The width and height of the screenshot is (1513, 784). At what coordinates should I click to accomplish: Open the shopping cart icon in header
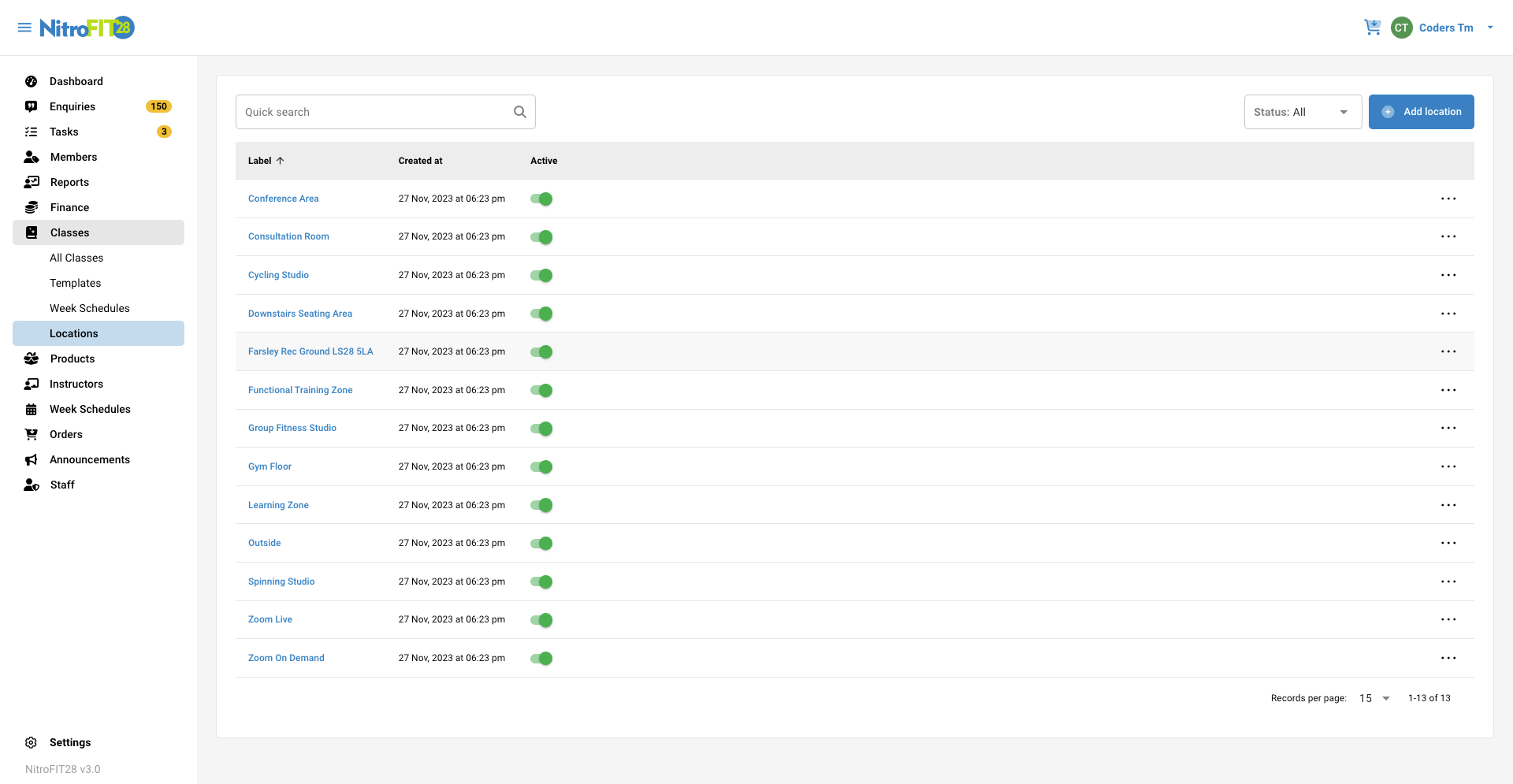1373,27
